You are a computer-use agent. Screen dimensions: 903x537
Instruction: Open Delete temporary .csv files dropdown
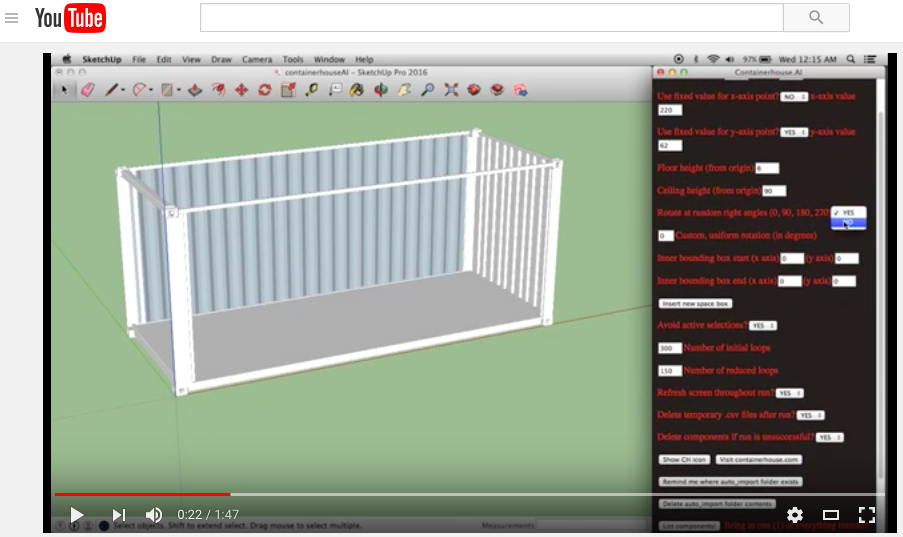coord(811,415)
